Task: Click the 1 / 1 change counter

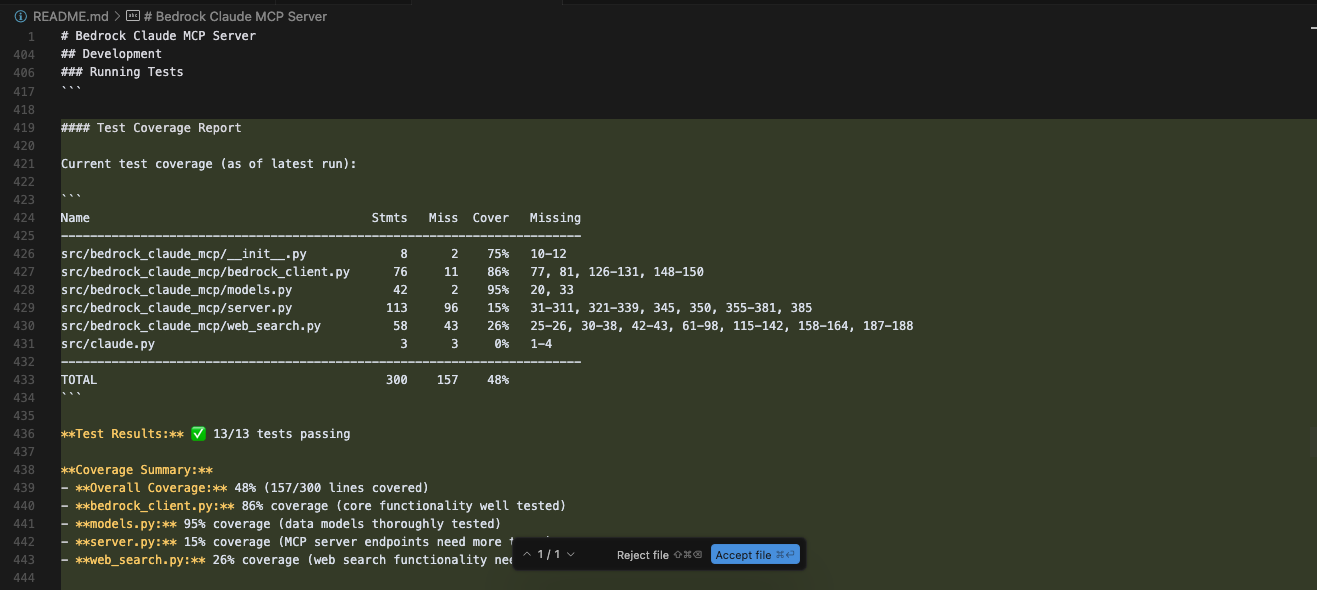Action: click(x=549, y=555)
